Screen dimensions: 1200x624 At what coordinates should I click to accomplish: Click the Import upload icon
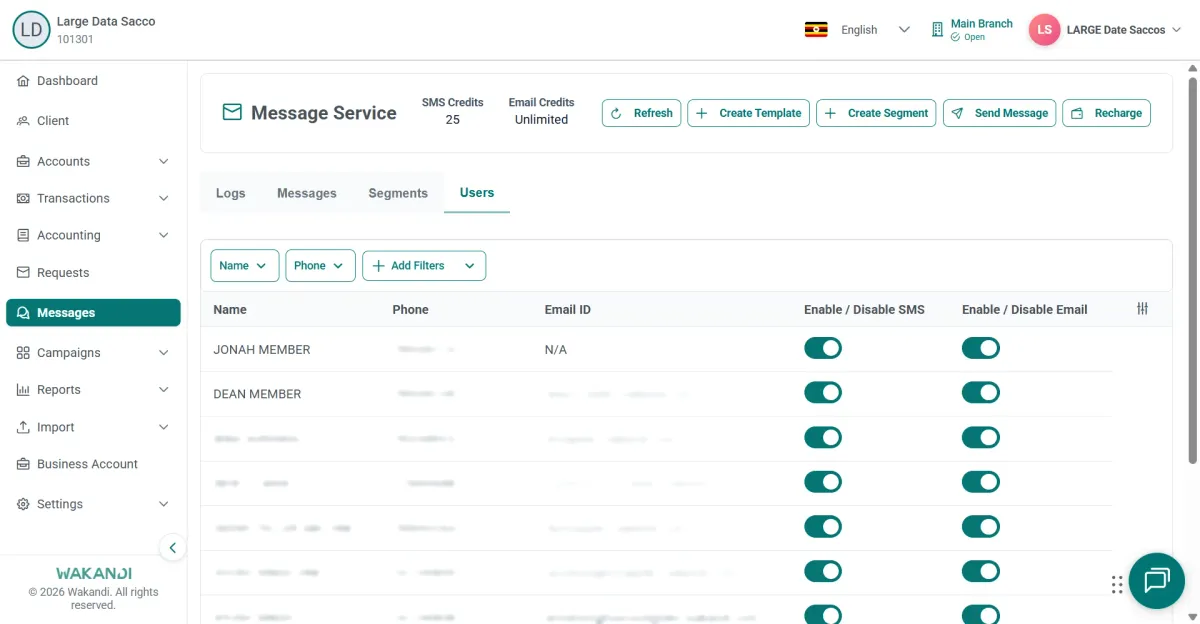(23, 427)
